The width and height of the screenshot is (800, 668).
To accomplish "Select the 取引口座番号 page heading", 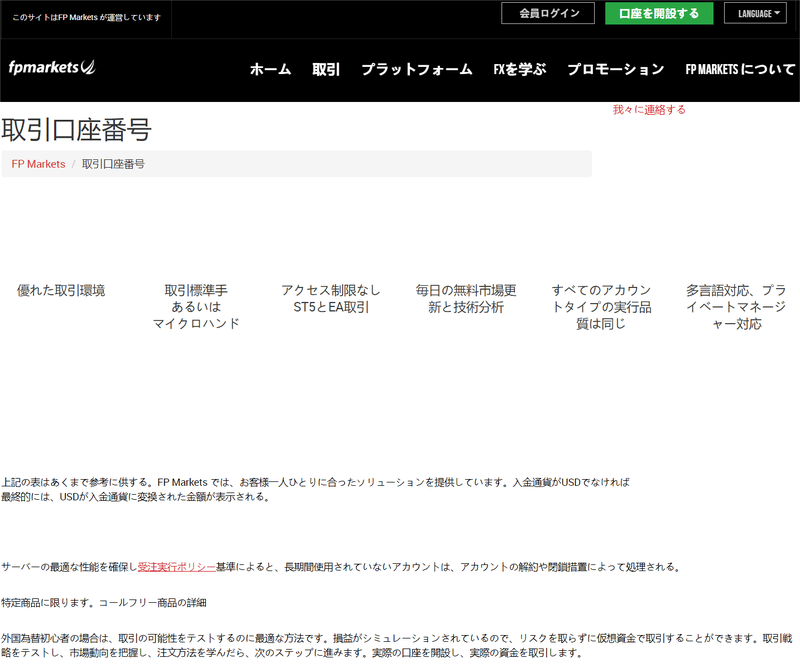I will (77, 130).
